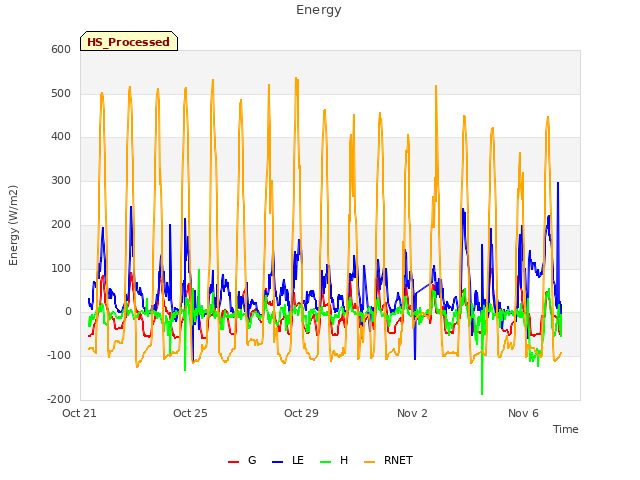Screen dimensions: 640x480
Task: Click the green H legend color marker
Action: point(325,462)
